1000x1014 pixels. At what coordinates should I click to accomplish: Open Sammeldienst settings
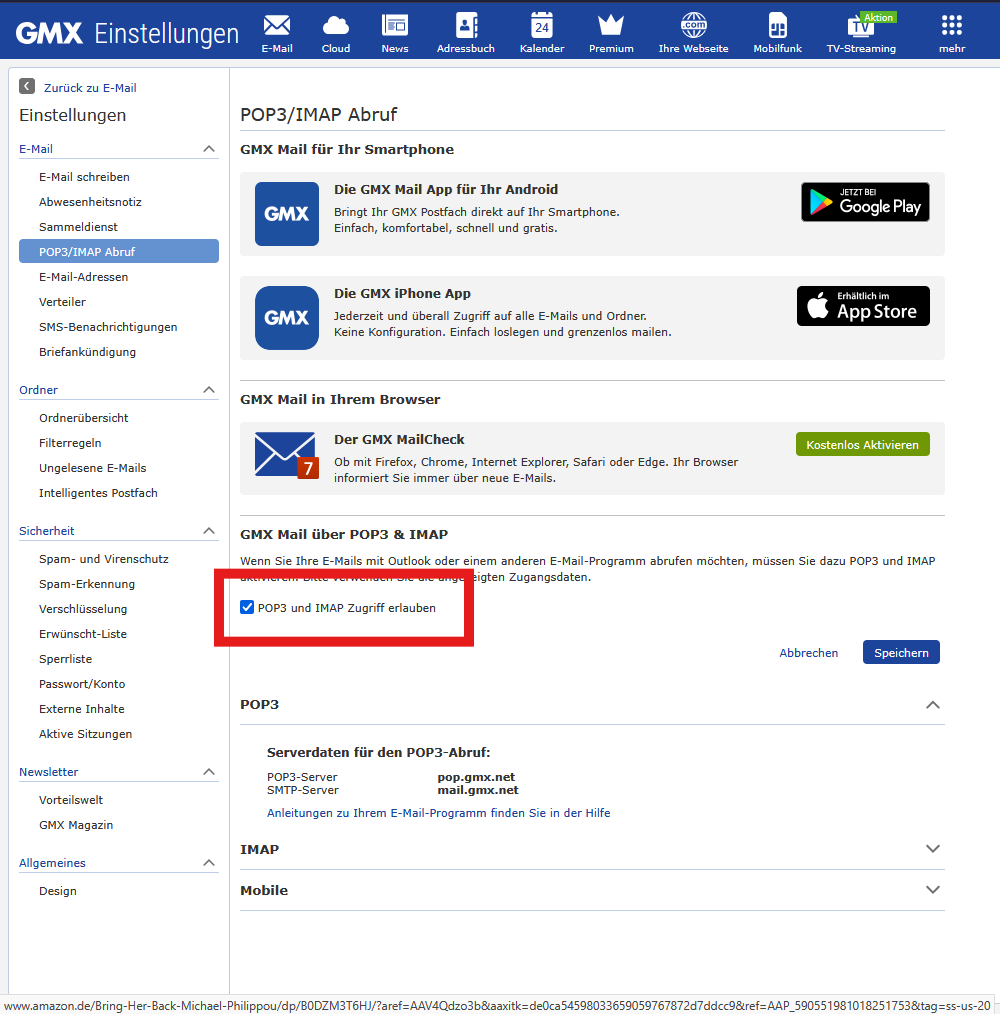78,227
